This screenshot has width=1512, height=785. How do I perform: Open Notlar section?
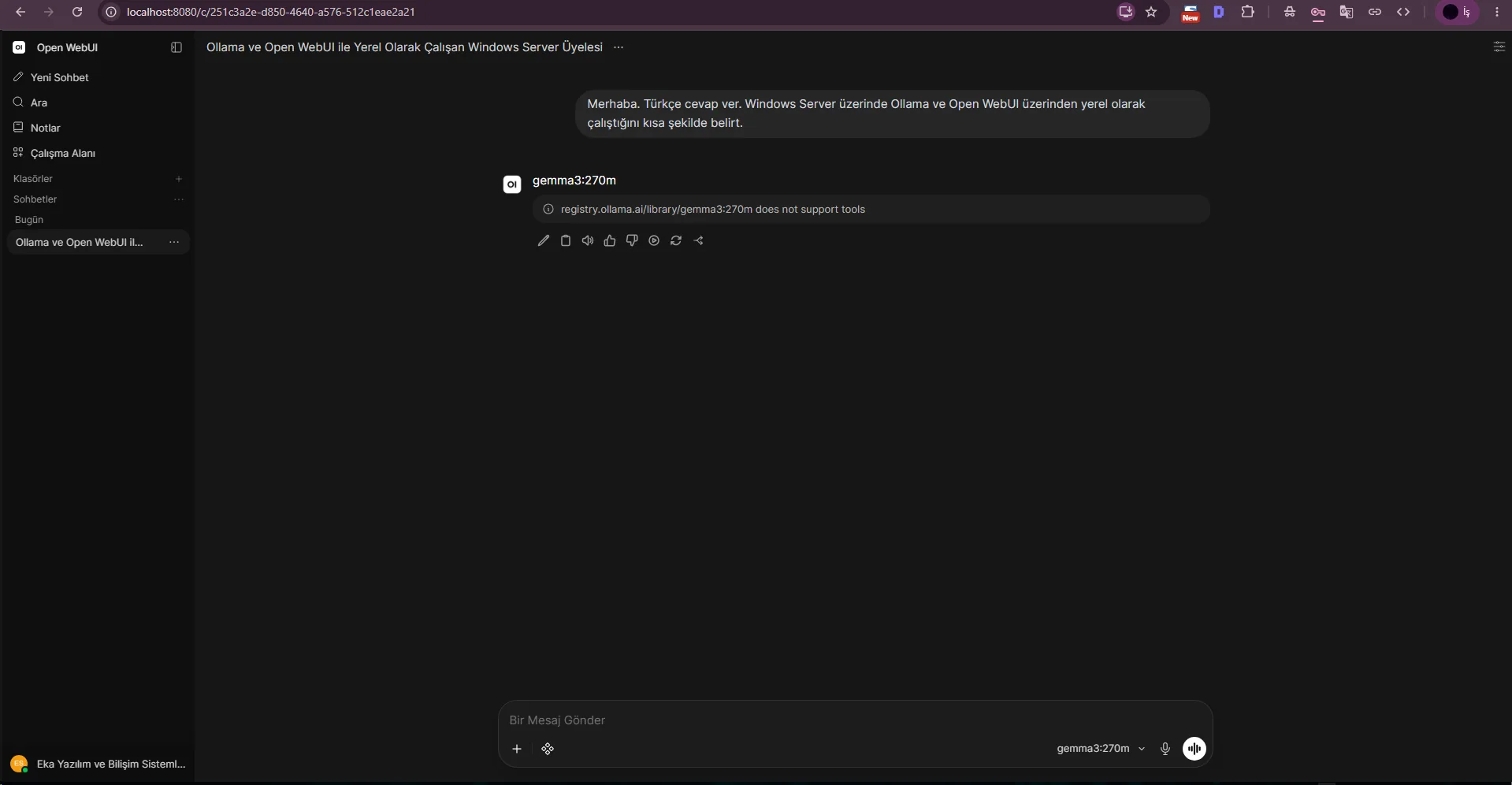point(98,128)
